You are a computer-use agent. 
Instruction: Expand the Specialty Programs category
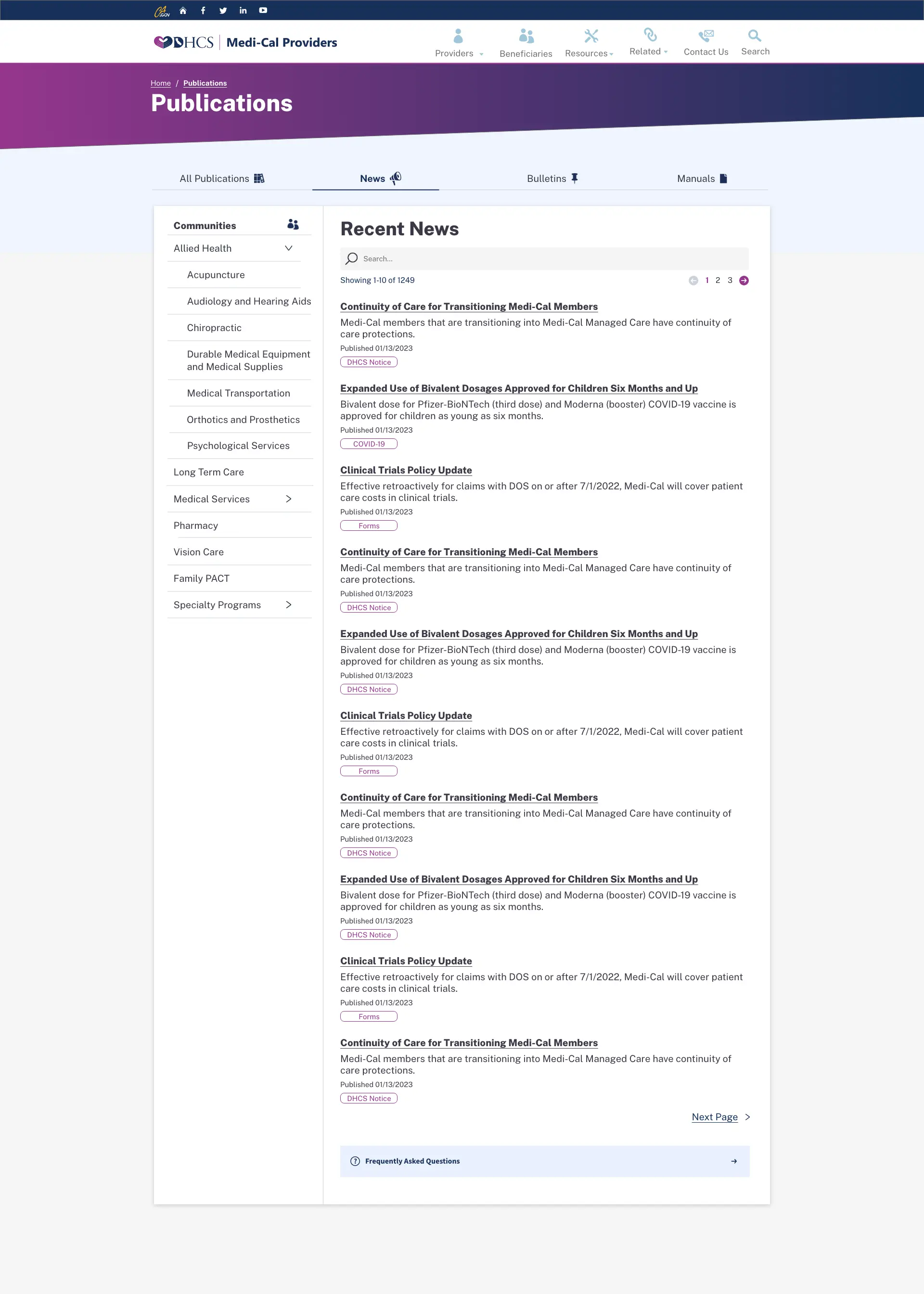288,604
